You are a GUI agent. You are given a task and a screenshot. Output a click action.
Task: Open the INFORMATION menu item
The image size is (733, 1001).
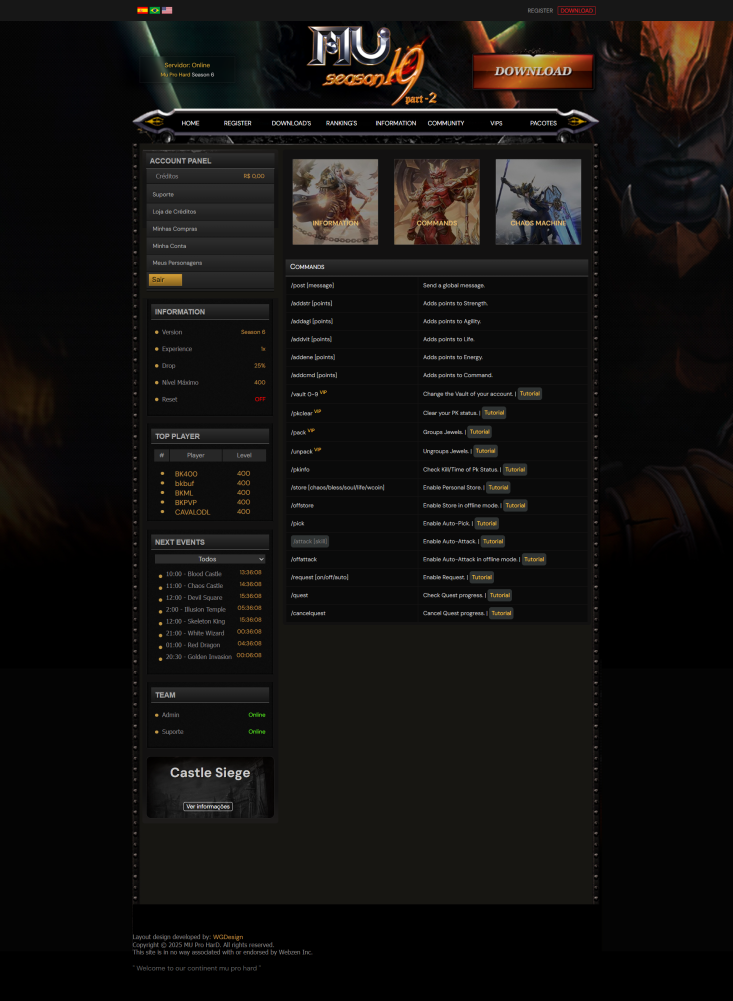click(396, 123)
